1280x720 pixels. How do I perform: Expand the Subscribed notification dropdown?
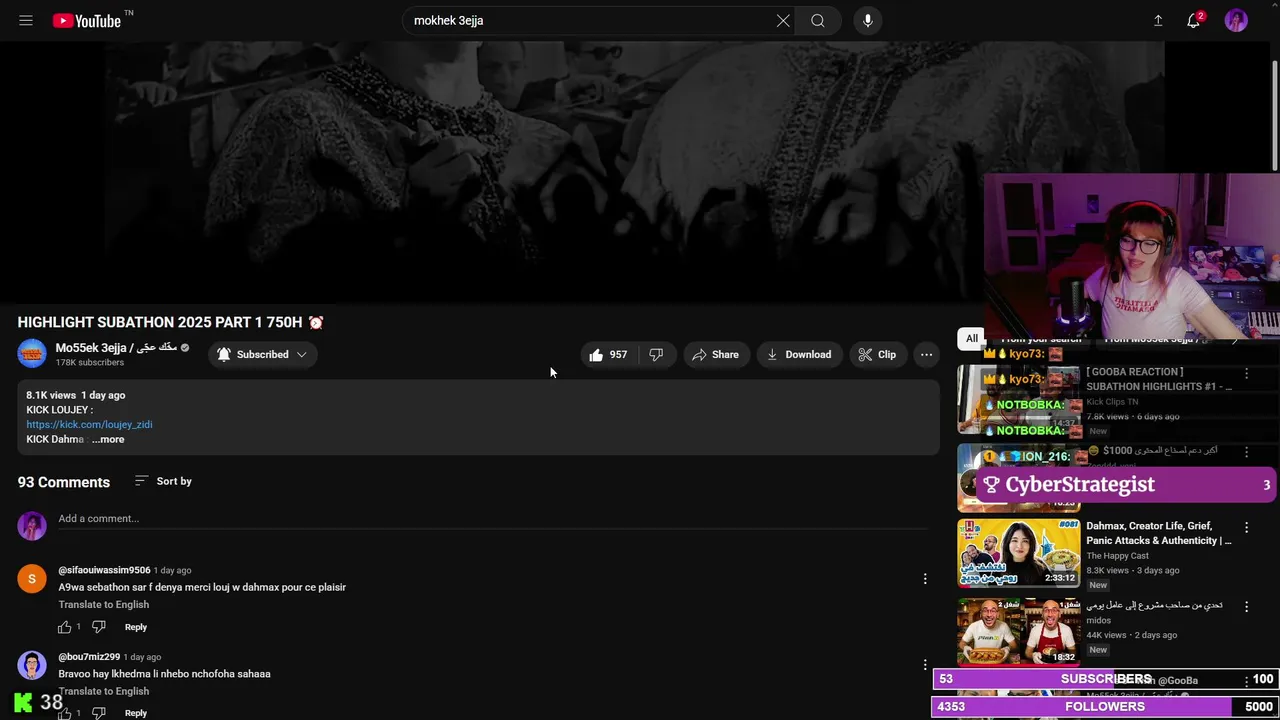(263, 354)
